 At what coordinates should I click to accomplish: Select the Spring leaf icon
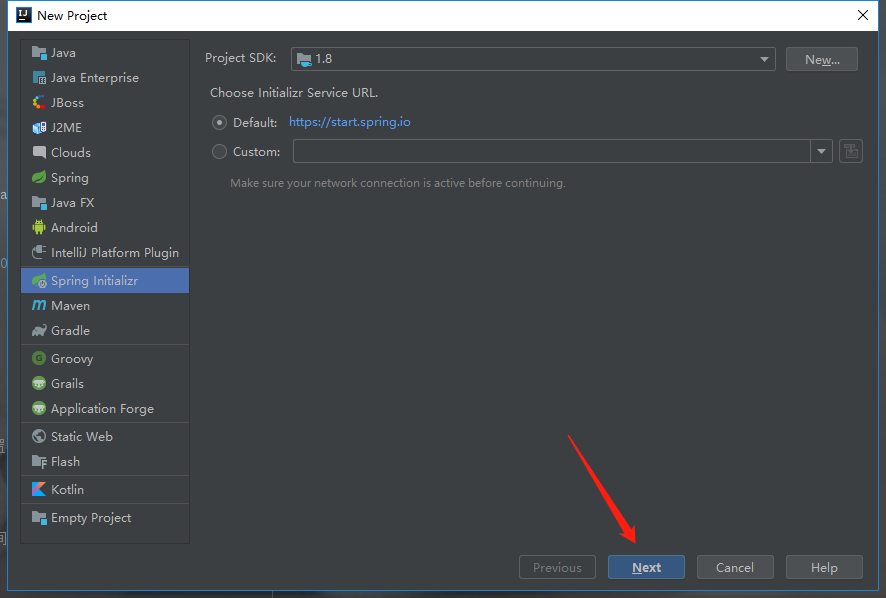[39, 177]
